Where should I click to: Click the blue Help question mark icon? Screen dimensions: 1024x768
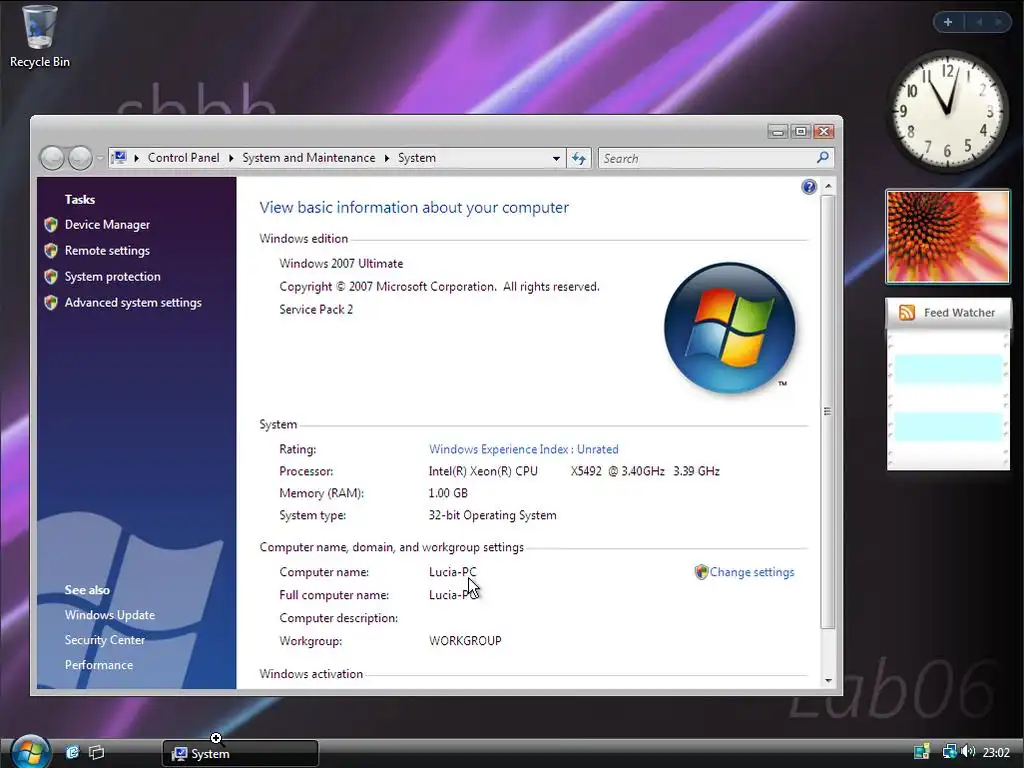click(808, 187)
